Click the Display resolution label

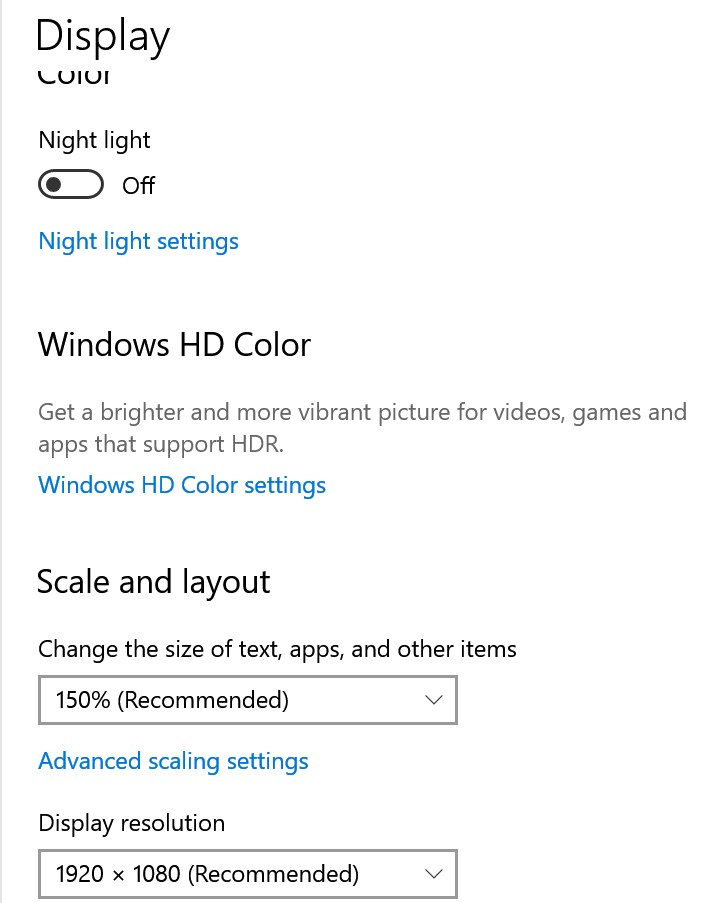click(131, 824)
